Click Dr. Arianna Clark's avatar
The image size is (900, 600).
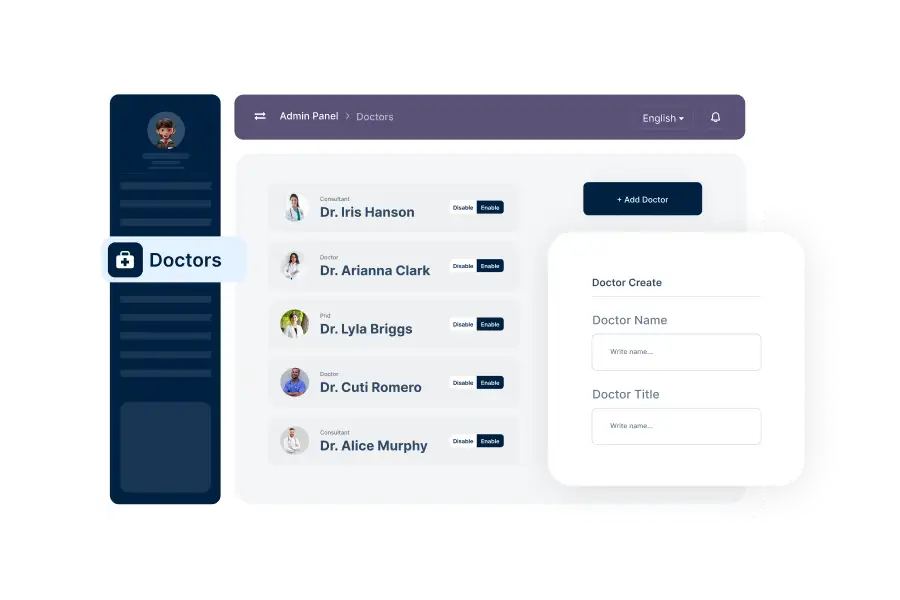[294, 266]
